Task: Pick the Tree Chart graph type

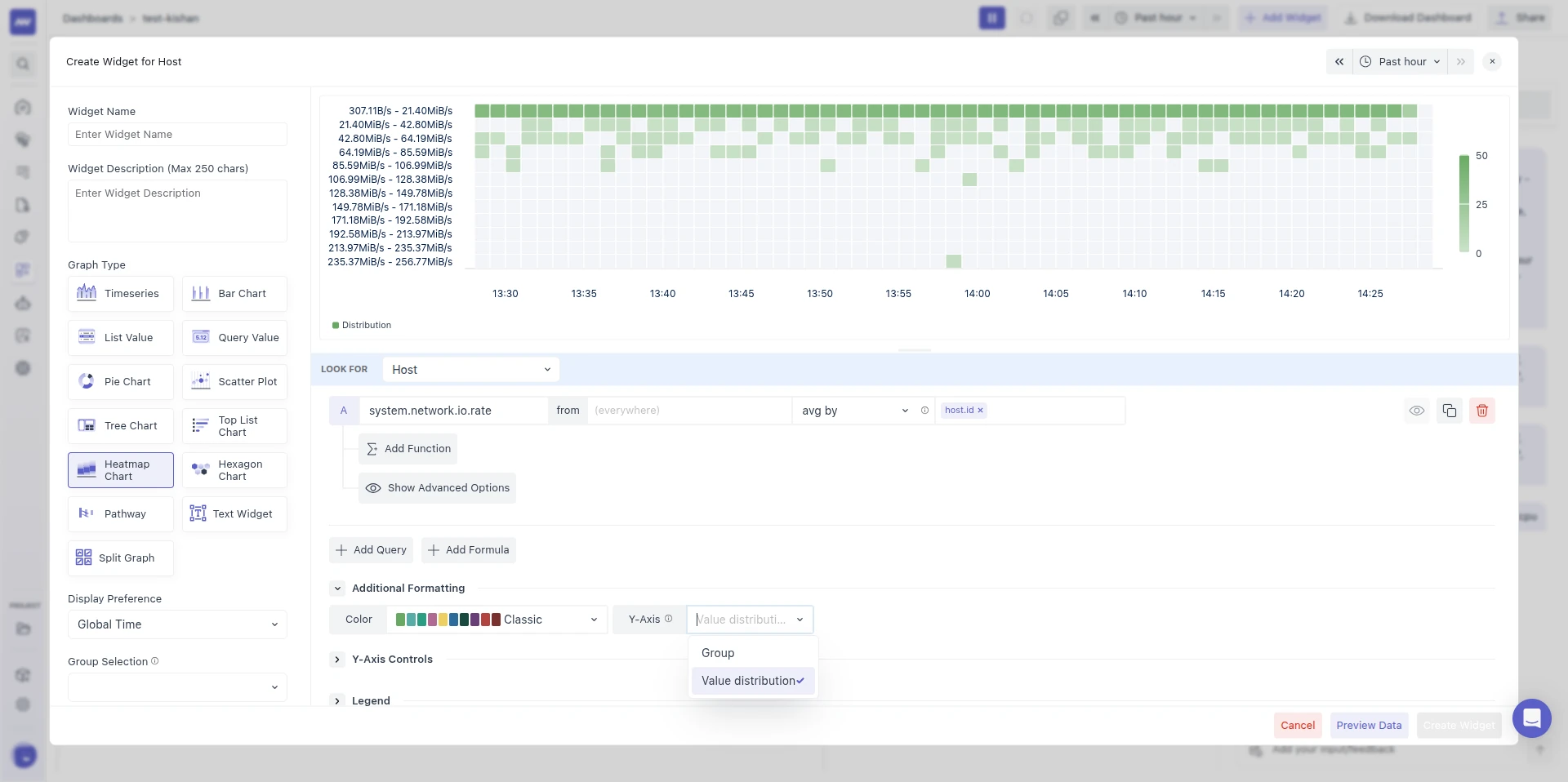Action: click(x=121, y=426)
